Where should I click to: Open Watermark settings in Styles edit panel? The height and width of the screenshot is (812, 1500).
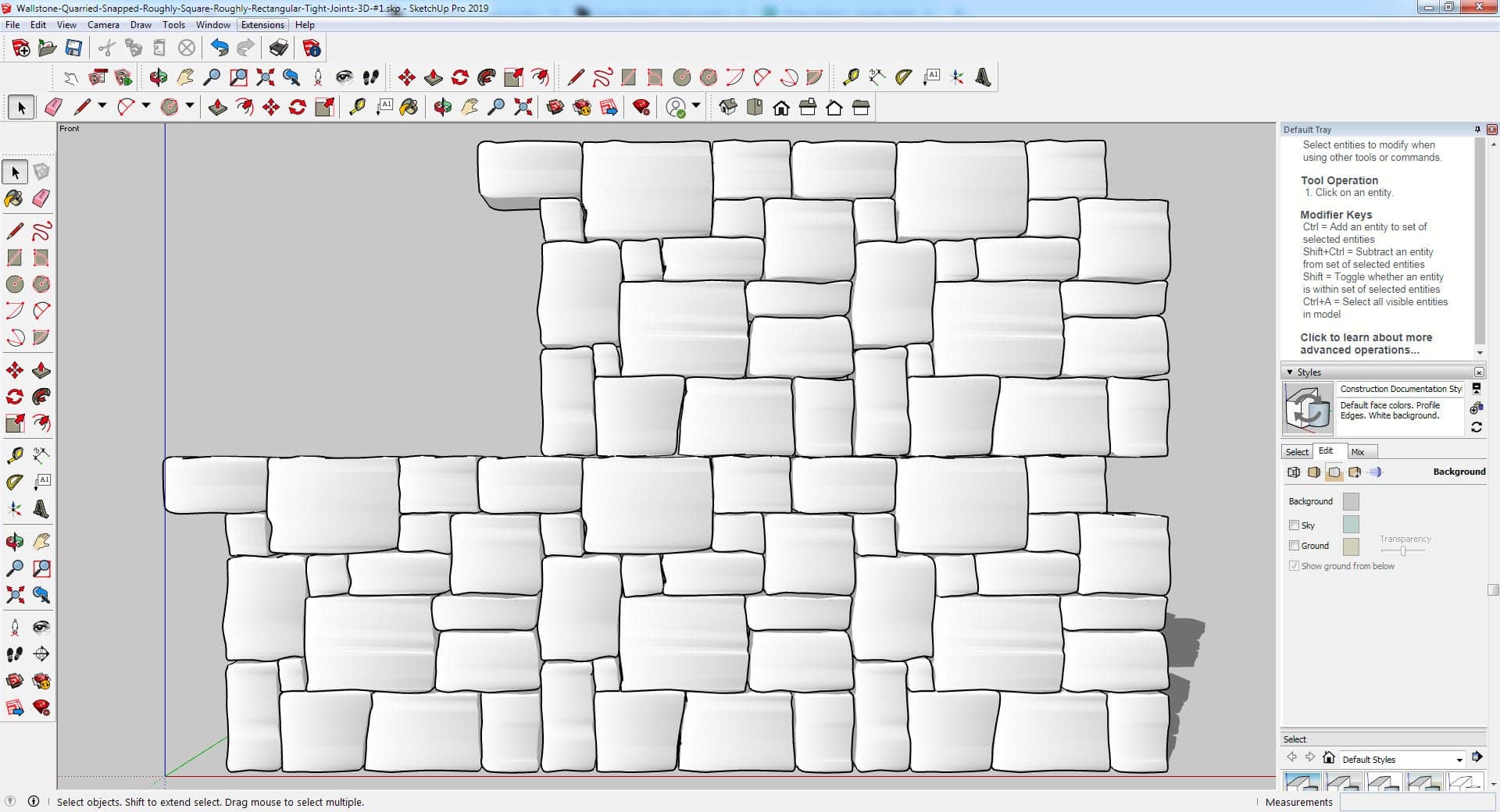pyautogui.click(x=1355, y=472)
